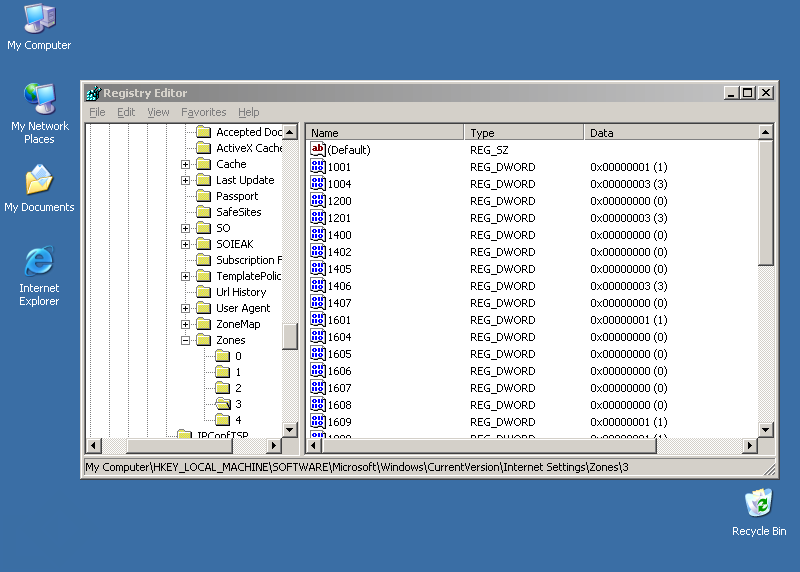
Task: Select the DWORD icon for value 1604
Action: [317, 336]
